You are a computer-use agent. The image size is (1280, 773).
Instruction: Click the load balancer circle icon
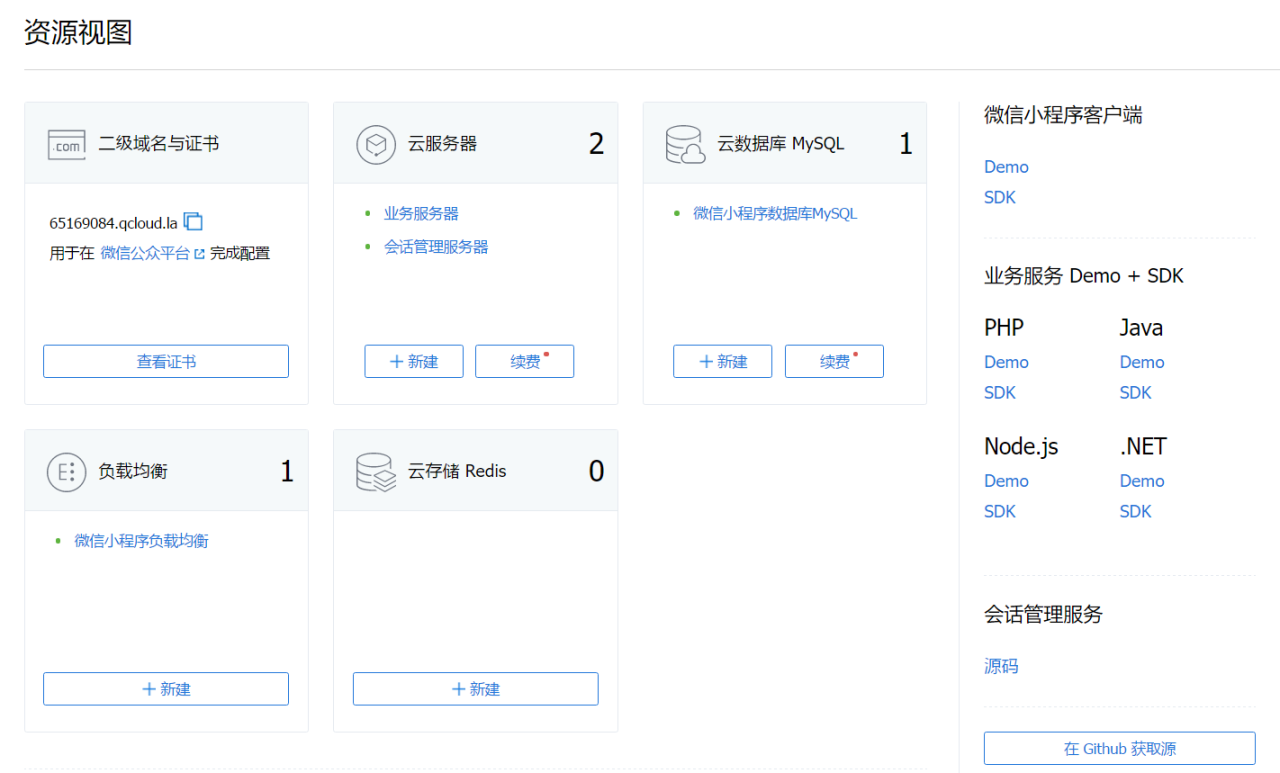point(67,472)
